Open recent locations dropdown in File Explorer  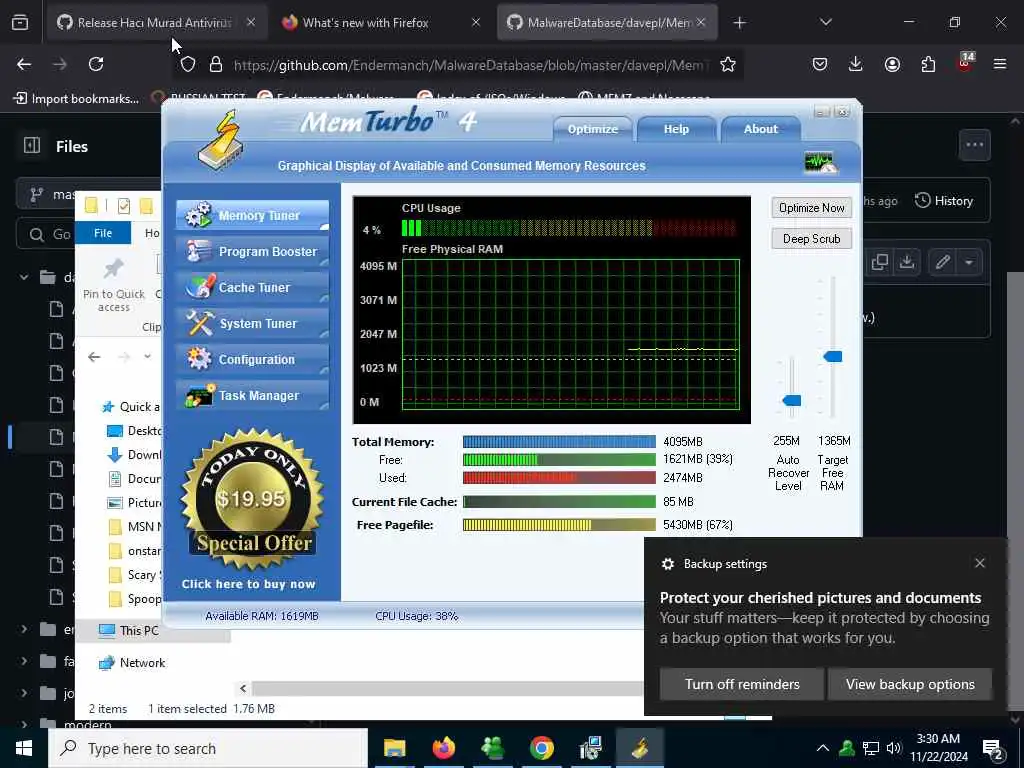[x=148, y=357]
